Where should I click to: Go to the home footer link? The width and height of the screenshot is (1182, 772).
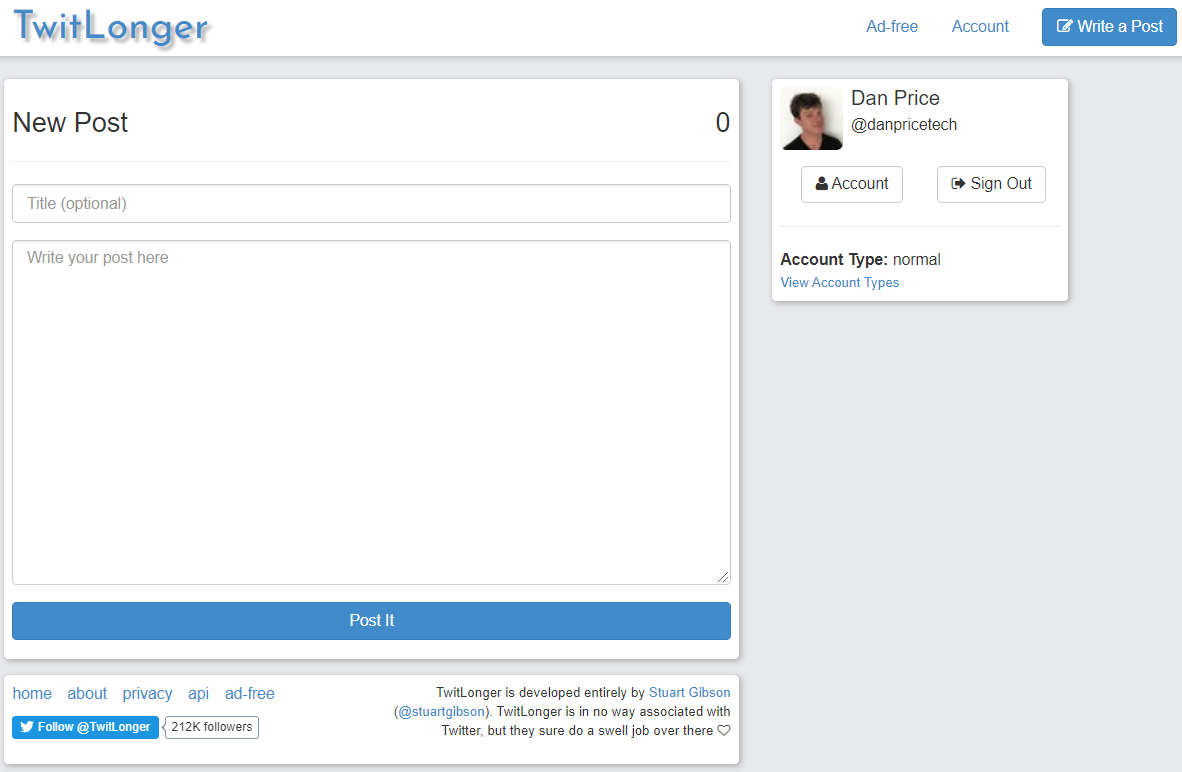pos(32,694)
